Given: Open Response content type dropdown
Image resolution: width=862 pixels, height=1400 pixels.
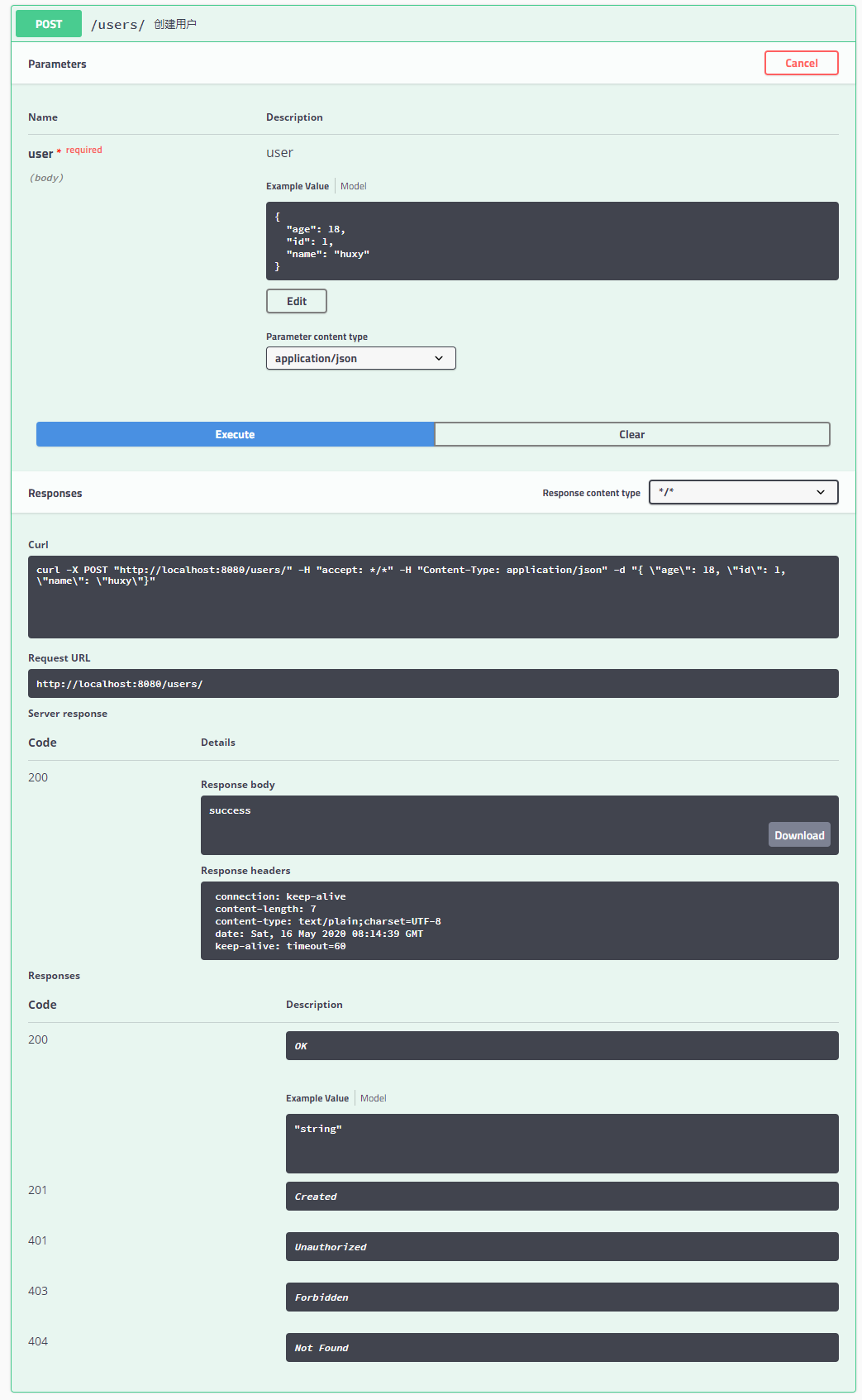Looking at the screenshot, I should 744,492.
